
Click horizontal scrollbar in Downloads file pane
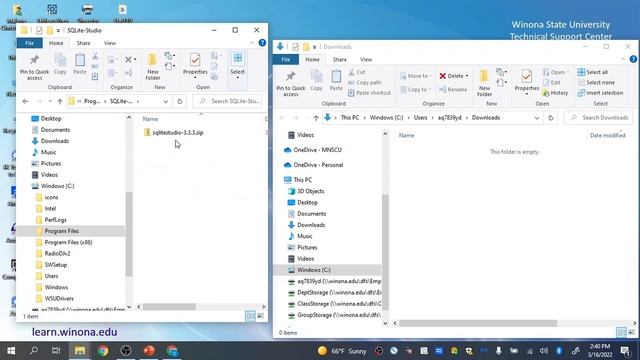click(478, 323)
